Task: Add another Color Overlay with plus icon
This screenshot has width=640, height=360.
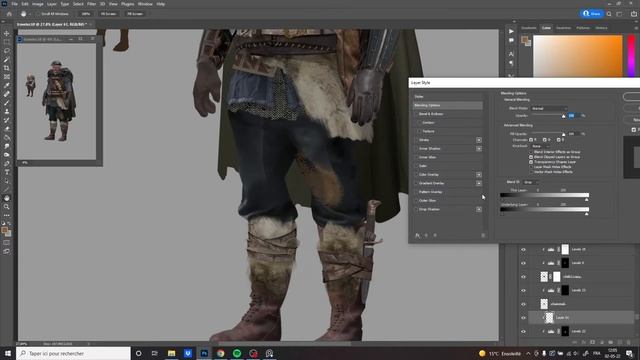Action: (x=479, y=175)
